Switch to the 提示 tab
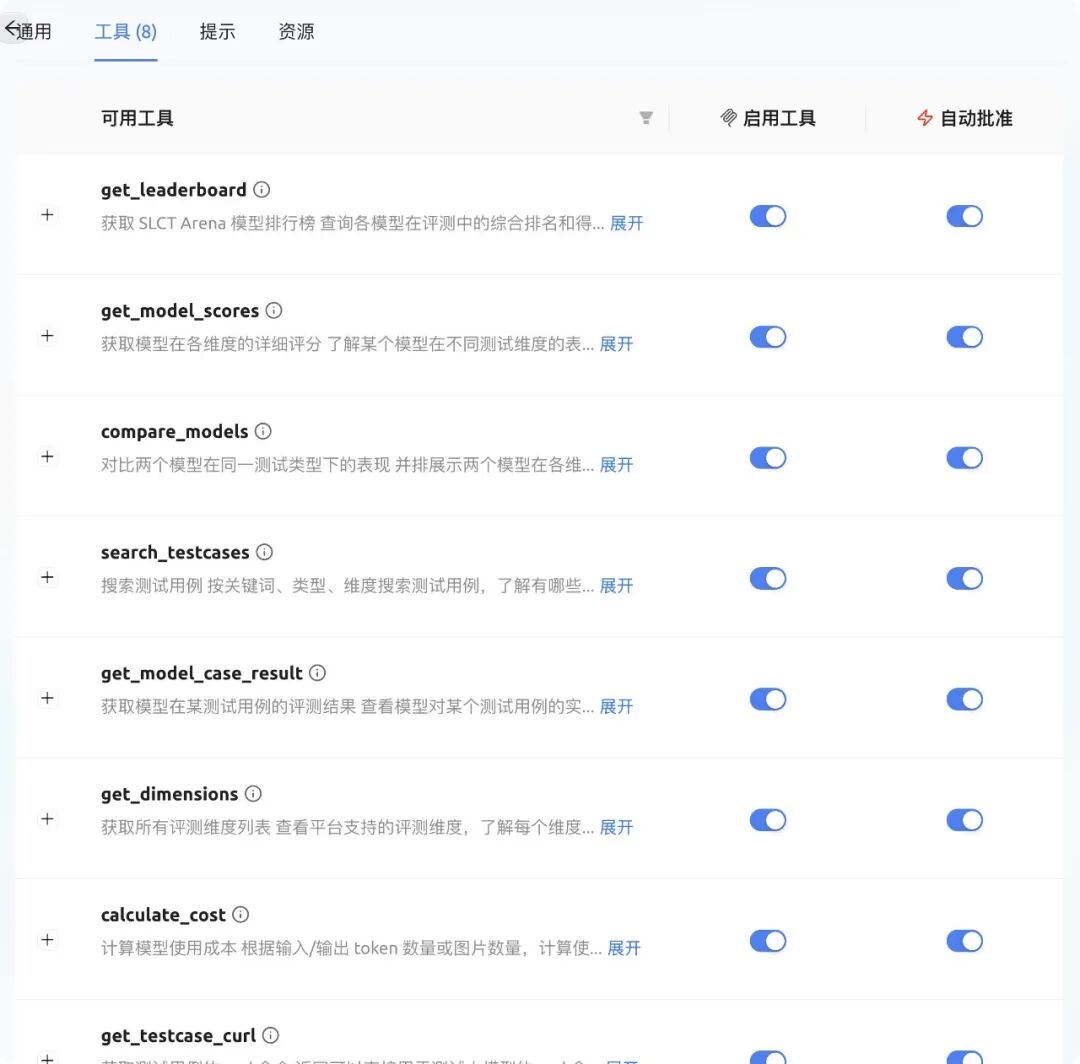The height and width of the screenshot is (1064, 1080). tap(218, 32)
